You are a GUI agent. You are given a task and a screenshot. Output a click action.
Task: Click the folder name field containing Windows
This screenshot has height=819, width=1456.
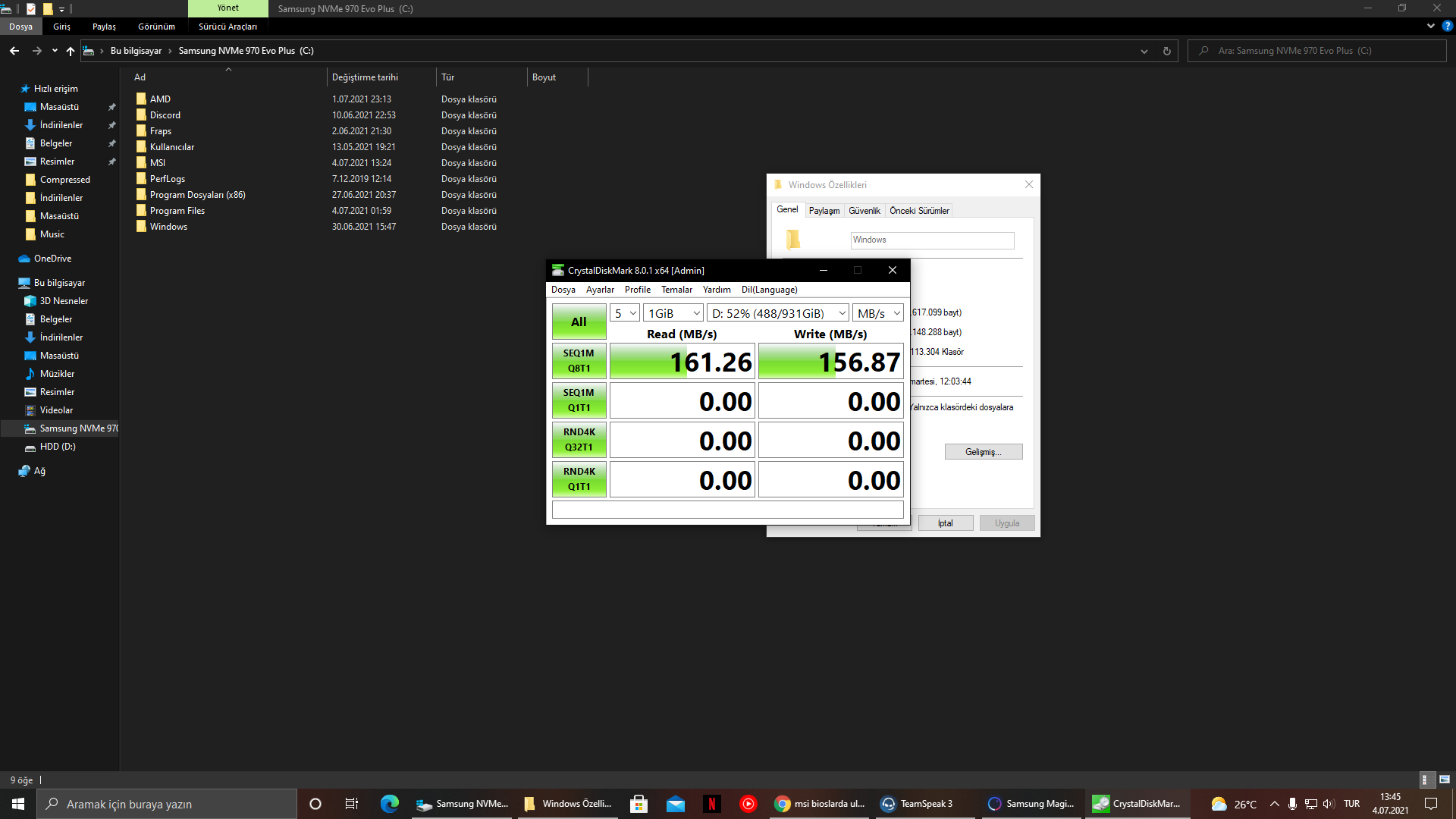(x=932, y=240)
